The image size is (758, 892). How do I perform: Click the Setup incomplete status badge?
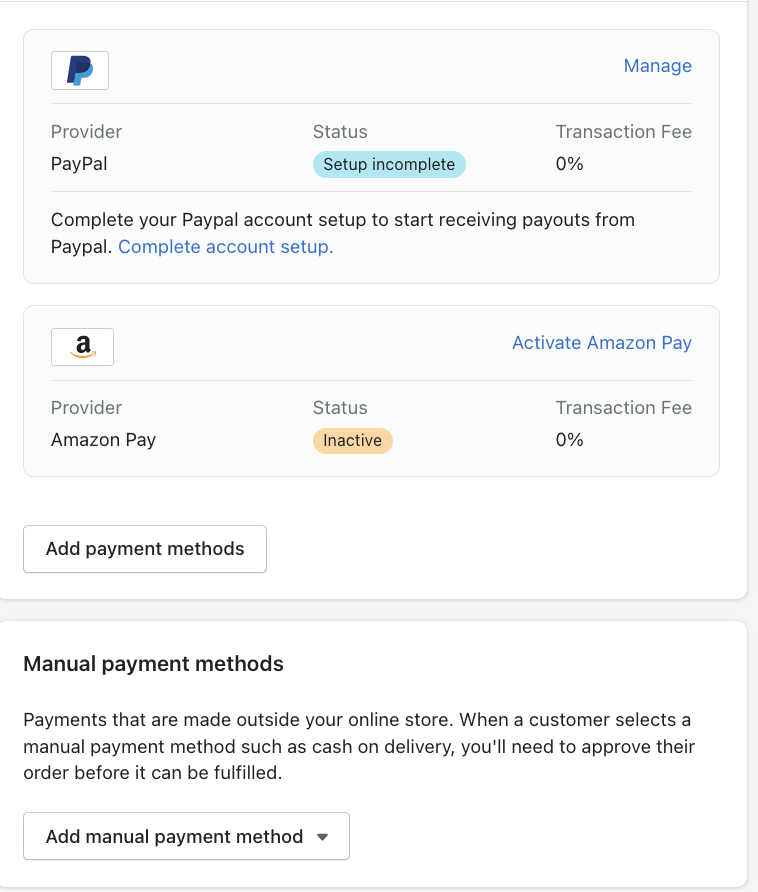pyautogui.click(x=389, y=164)
